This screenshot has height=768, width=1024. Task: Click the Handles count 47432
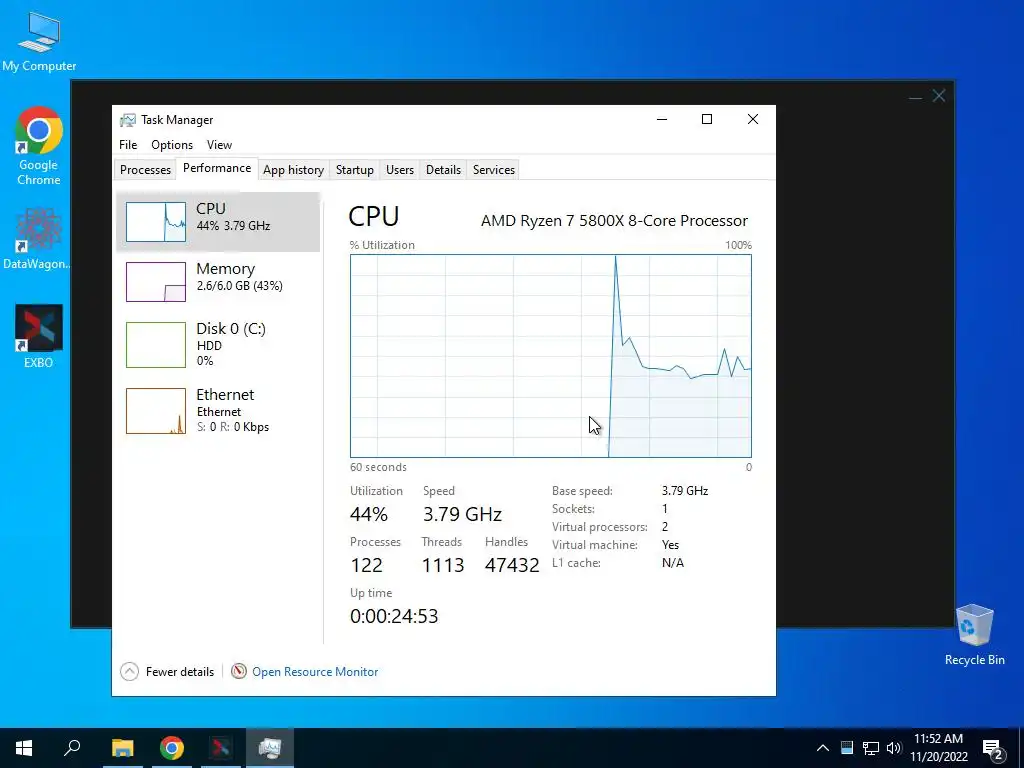coord(512,566)
